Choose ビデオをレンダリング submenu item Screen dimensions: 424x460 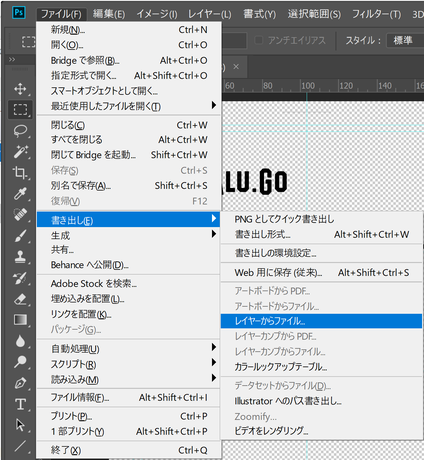(321, 431)
